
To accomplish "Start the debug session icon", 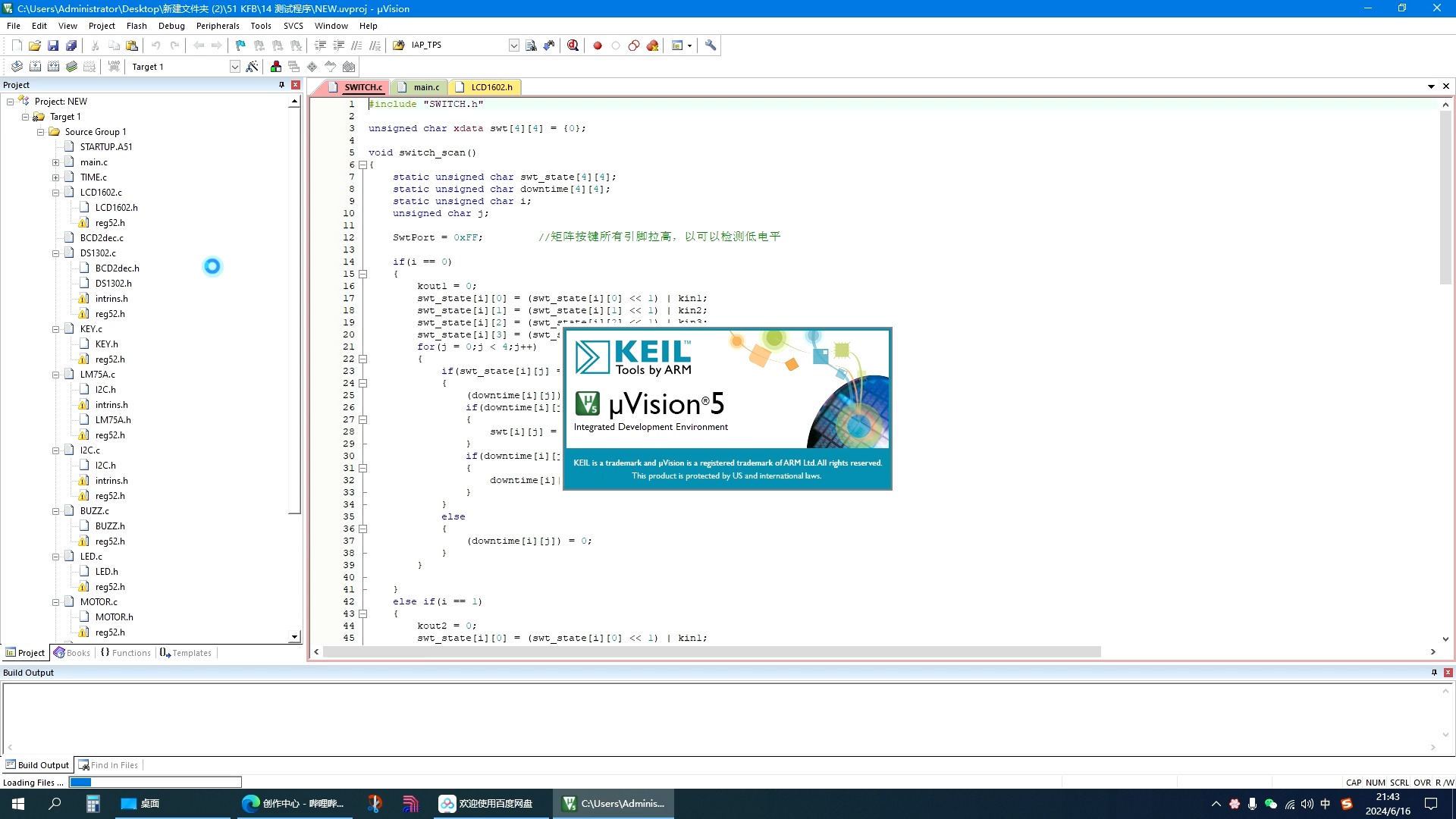I will pos(573,45).
